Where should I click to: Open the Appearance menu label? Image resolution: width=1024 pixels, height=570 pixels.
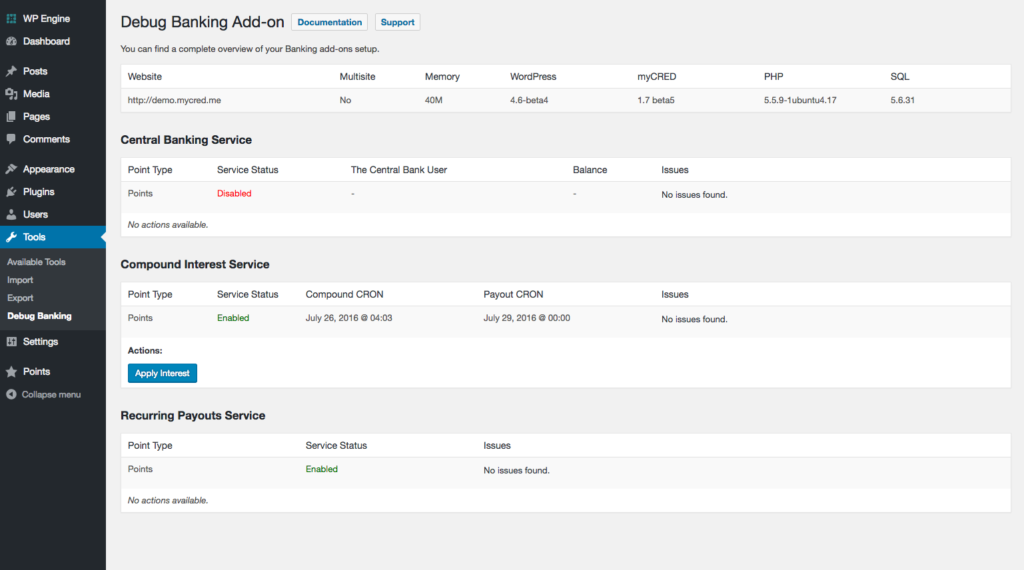[49, 169]
